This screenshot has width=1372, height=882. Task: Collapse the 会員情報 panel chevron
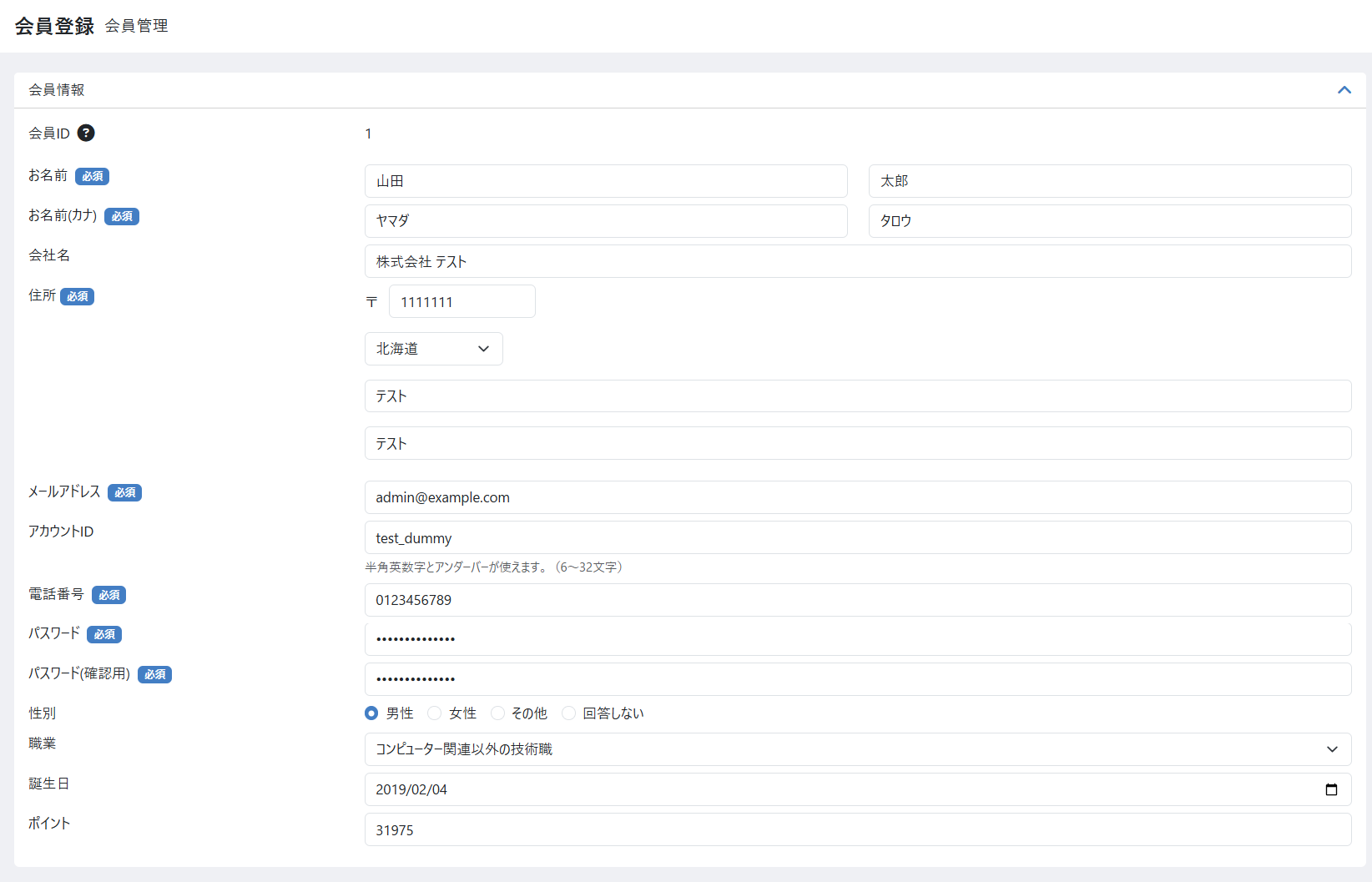tap(1344, 90)
